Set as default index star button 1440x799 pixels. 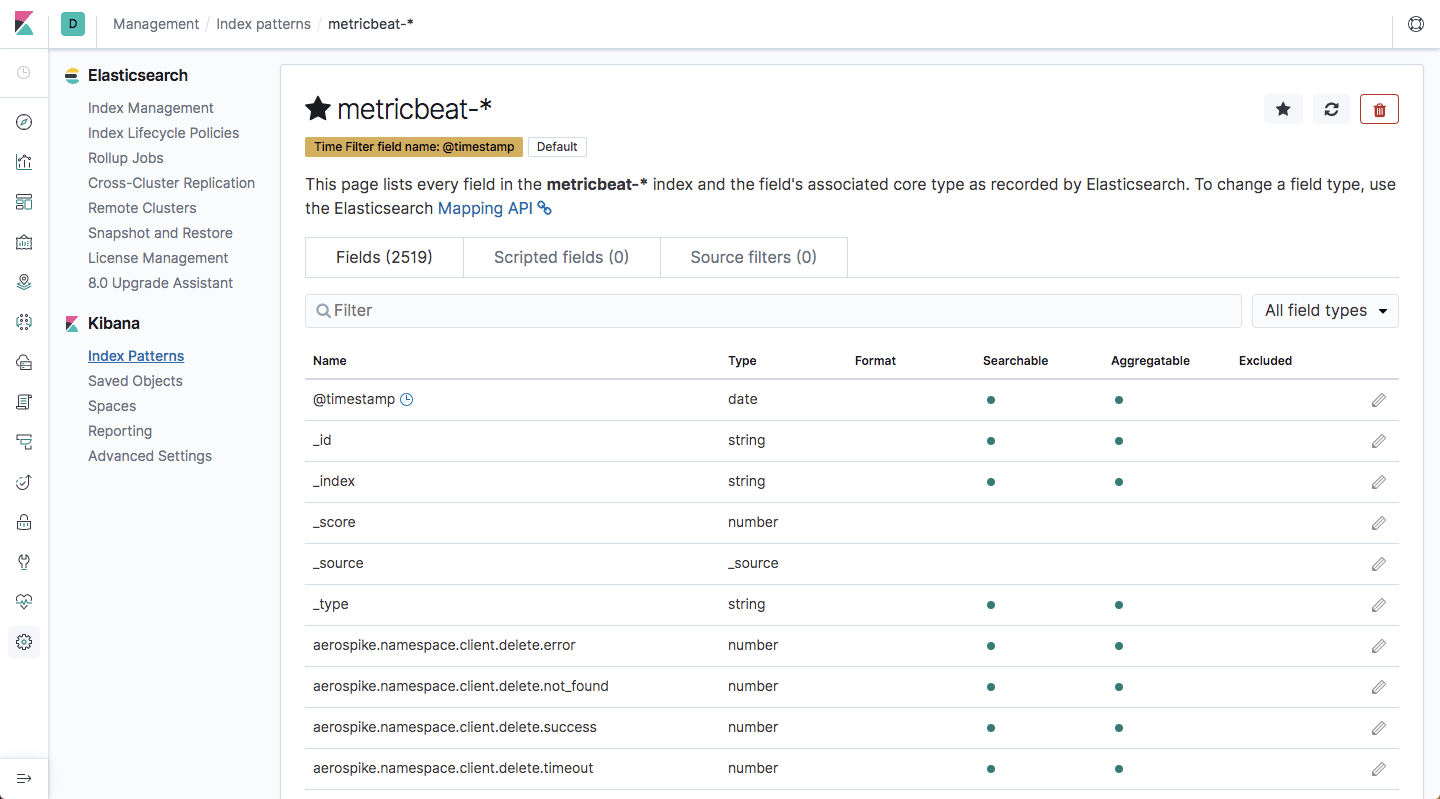1283,109
